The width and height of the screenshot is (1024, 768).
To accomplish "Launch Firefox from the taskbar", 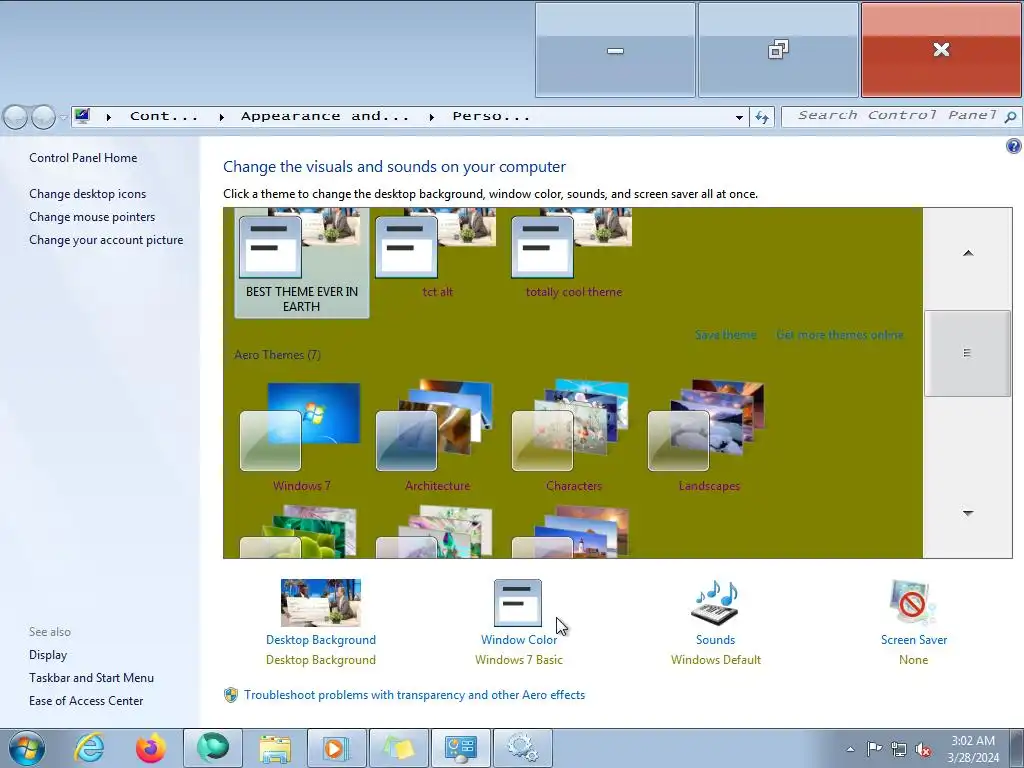I will point(150,748).
